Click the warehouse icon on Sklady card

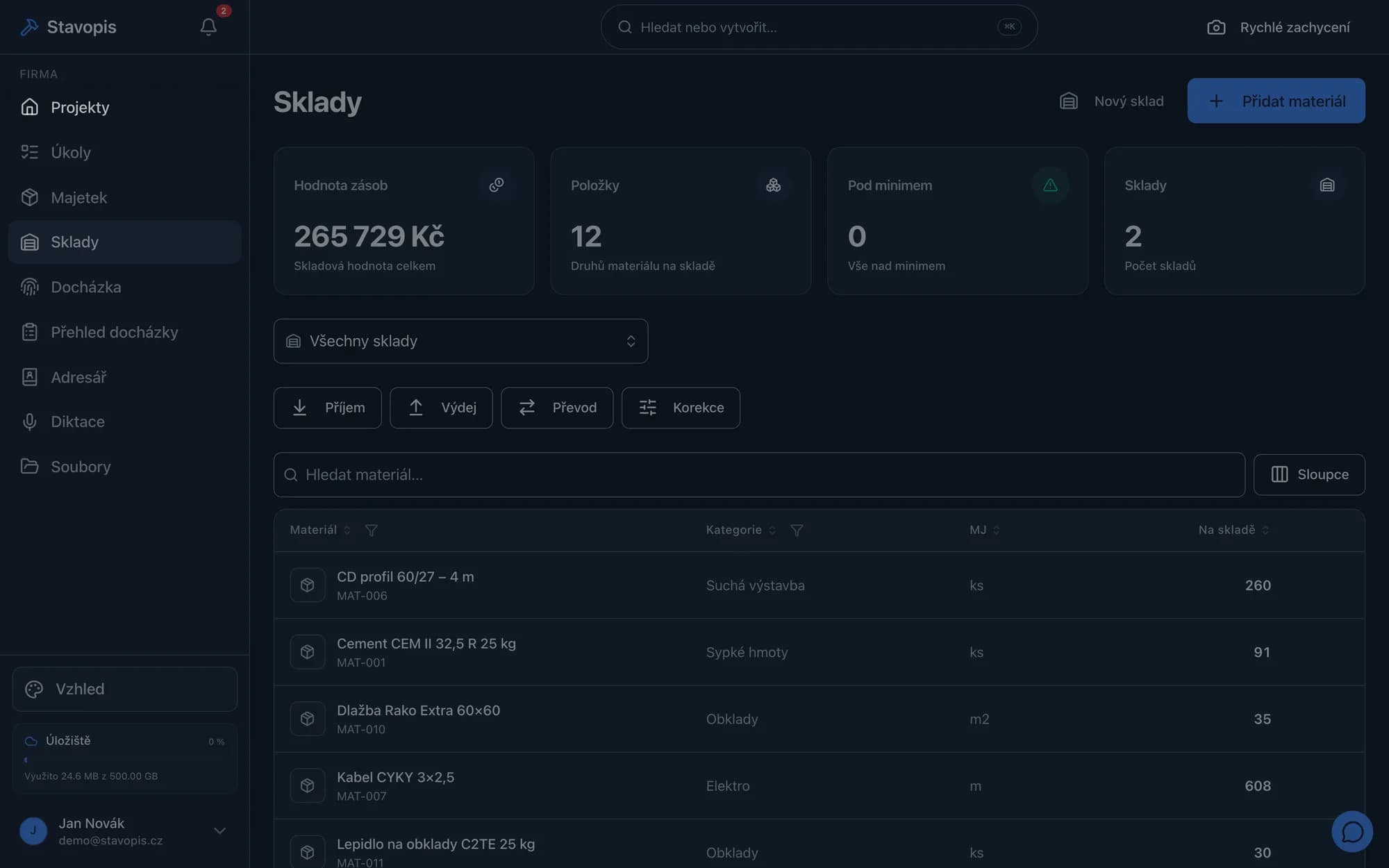click(x=1327, y=185)
